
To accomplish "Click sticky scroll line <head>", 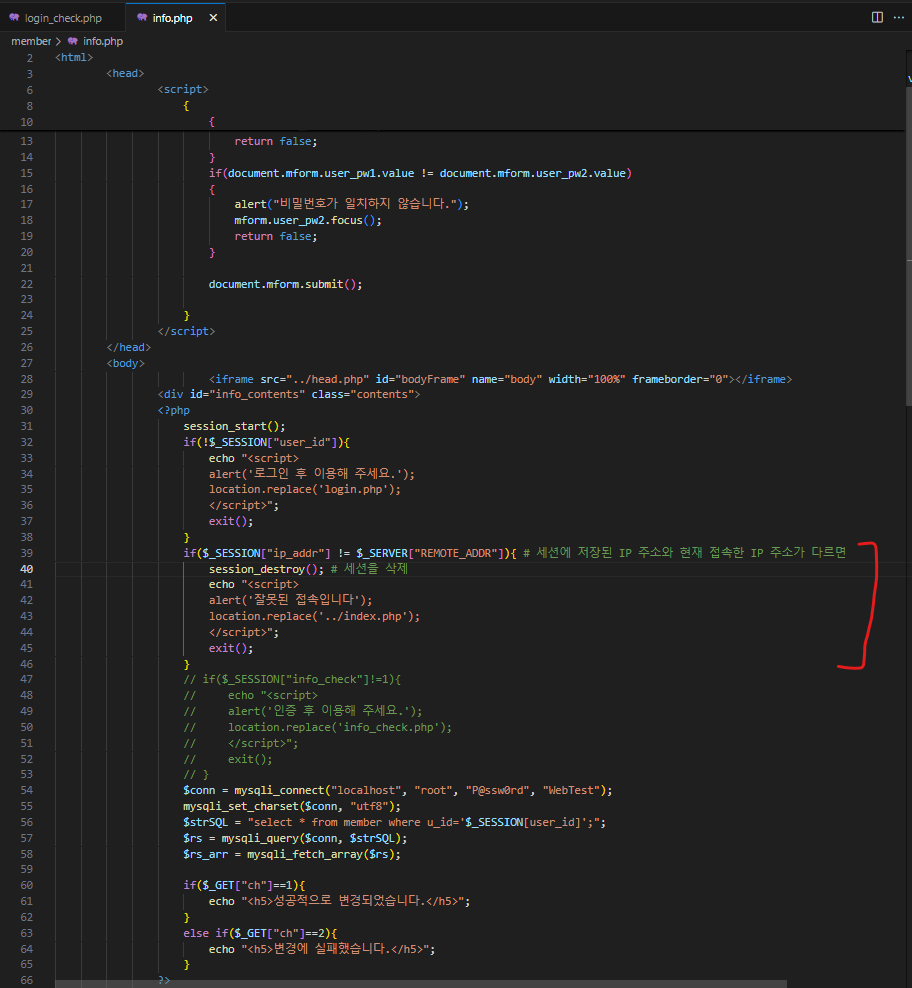I will click(x=125, y=73).
